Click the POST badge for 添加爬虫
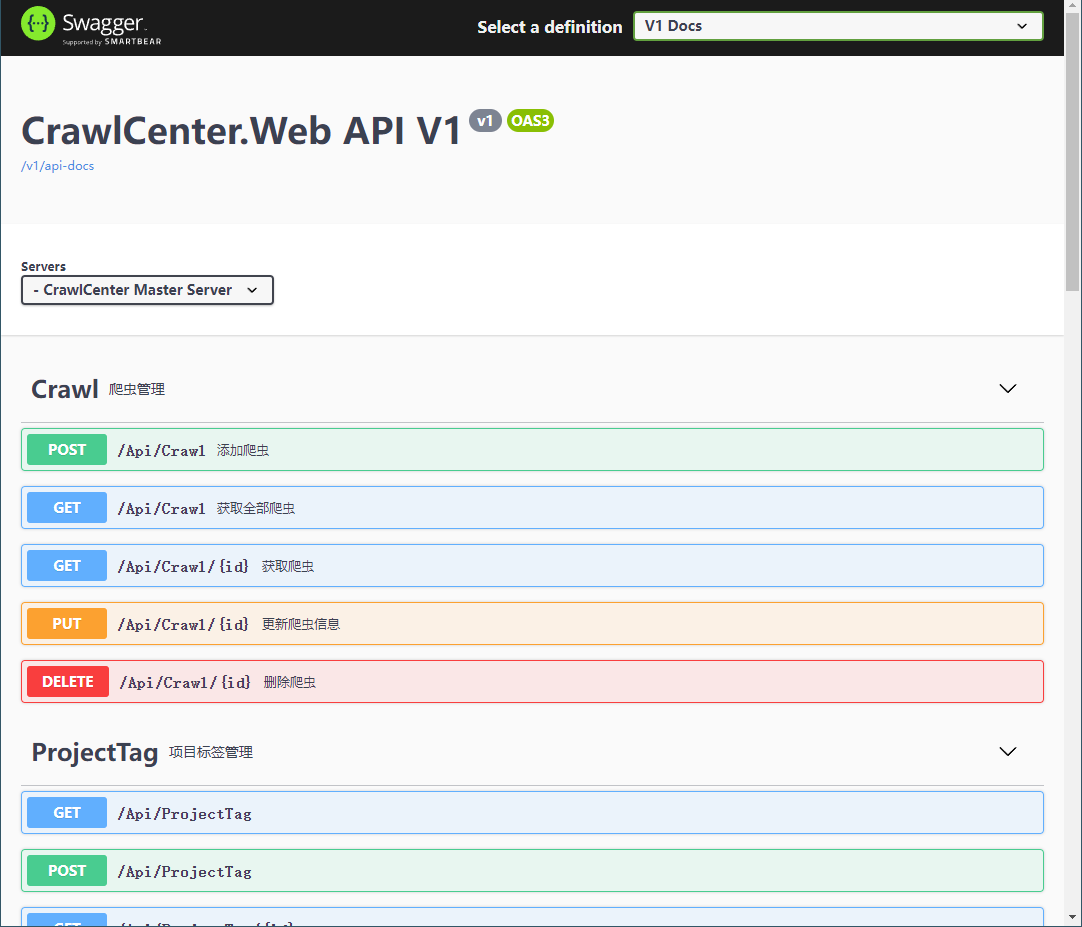 coord(67,450)
